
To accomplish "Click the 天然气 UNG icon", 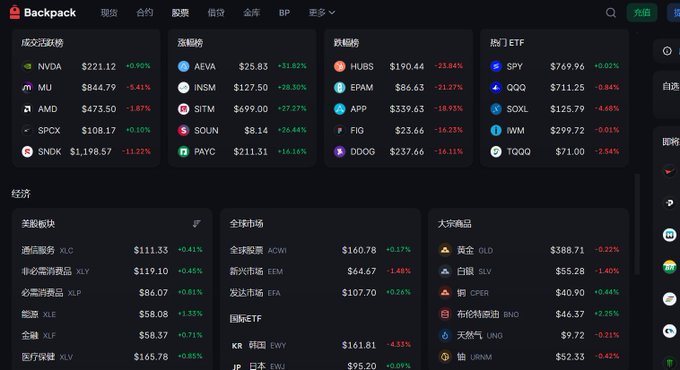I will 445,335.
